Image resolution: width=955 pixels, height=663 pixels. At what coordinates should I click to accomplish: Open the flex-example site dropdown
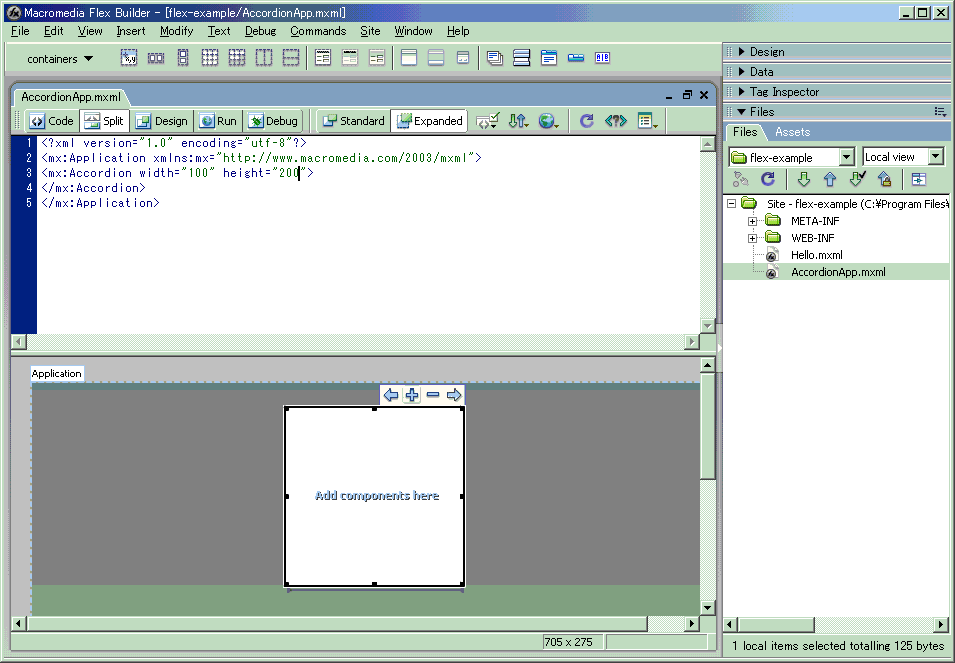click(791, 157)
